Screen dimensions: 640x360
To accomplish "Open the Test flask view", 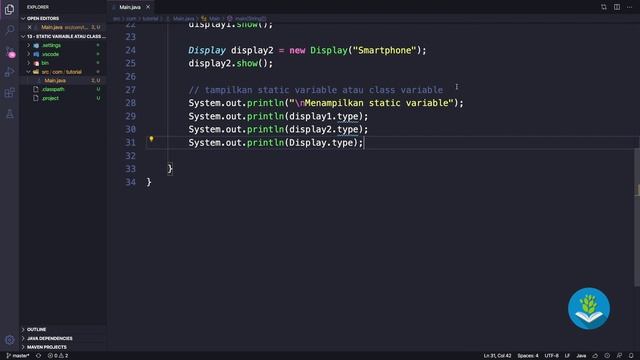I will coord(9,114).
